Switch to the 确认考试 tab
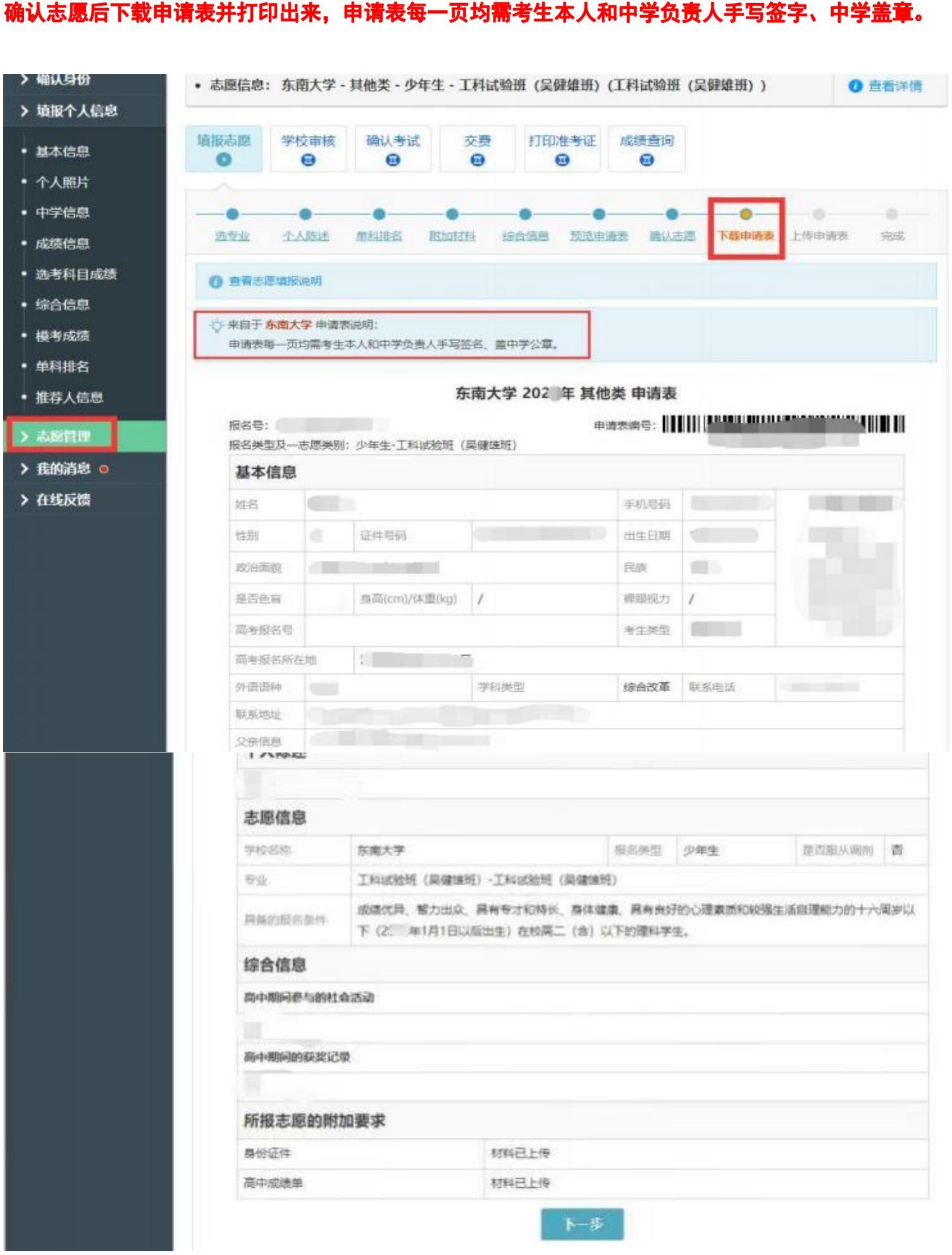The image size is (952, 1255). click(393, 149)
